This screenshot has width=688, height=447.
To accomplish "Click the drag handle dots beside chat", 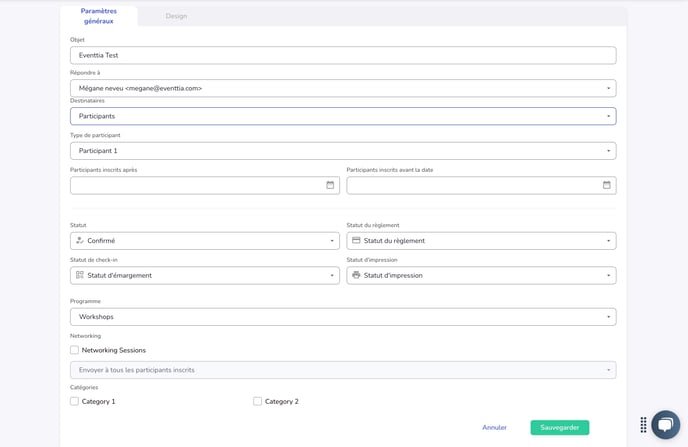I will [644, 424].
